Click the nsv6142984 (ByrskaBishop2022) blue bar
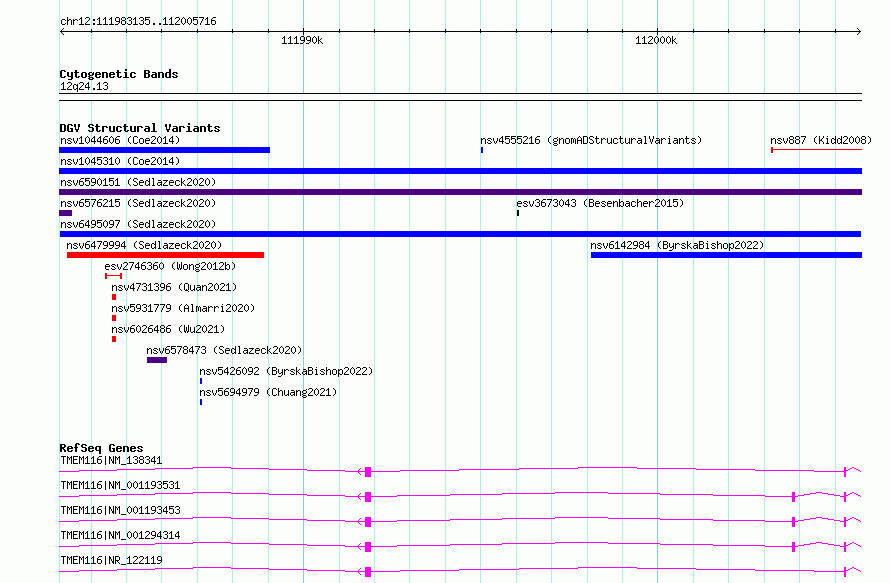 click(x=727, y=255)
